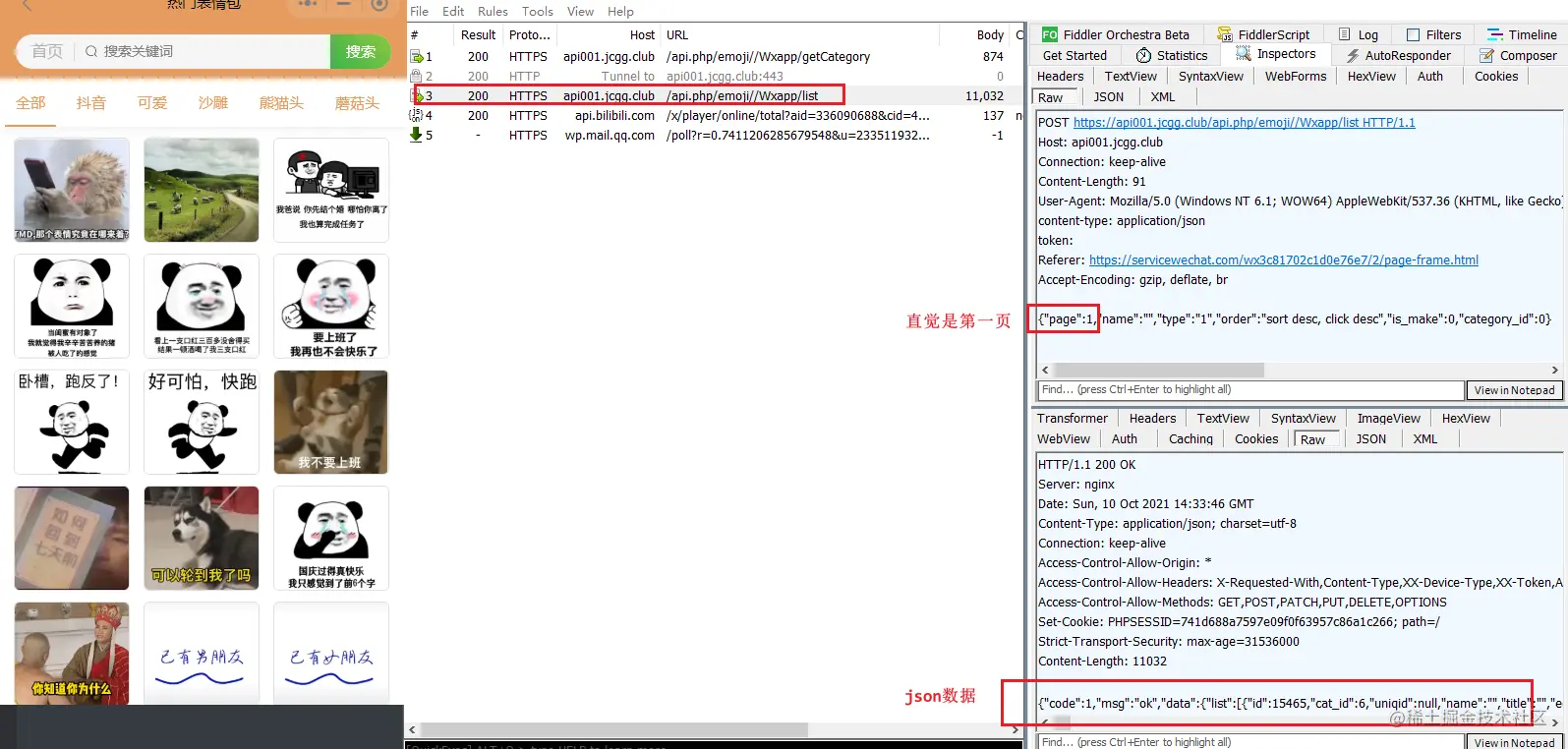Switch to the Statistics tab
The image size is (1568, 749).
coord(1172,56)
